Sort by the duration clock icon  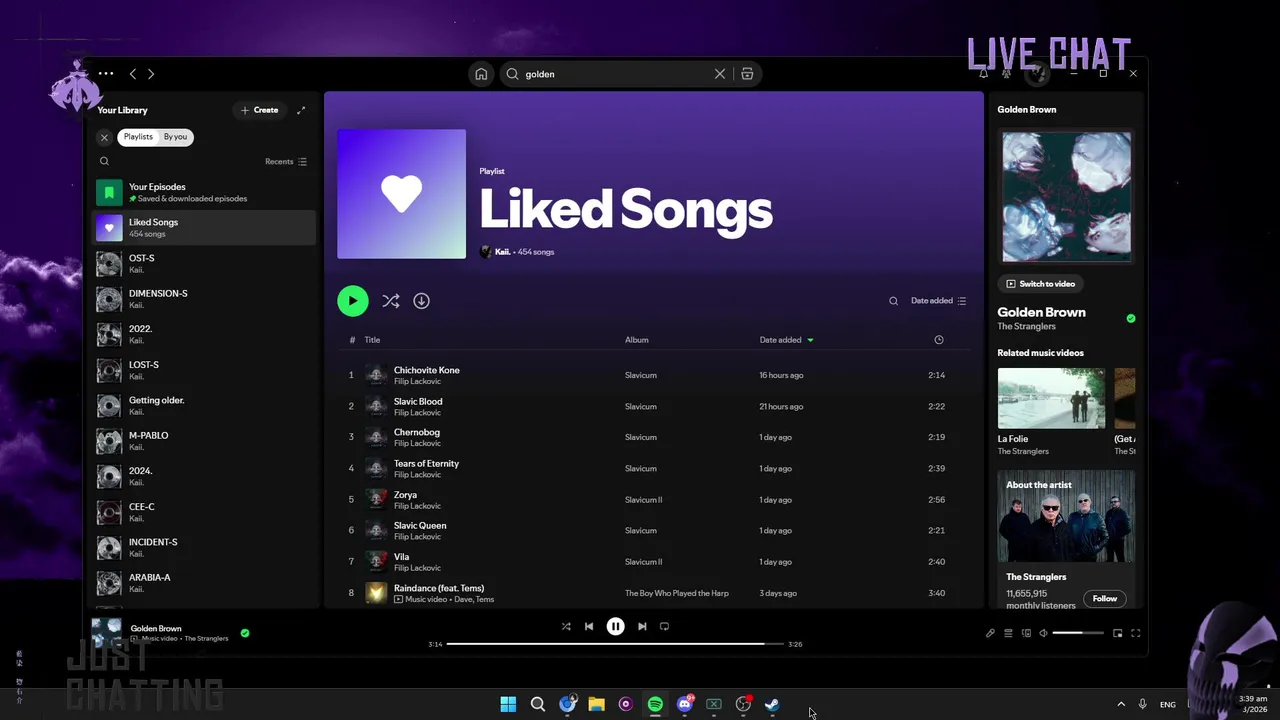tap(939, 340)
